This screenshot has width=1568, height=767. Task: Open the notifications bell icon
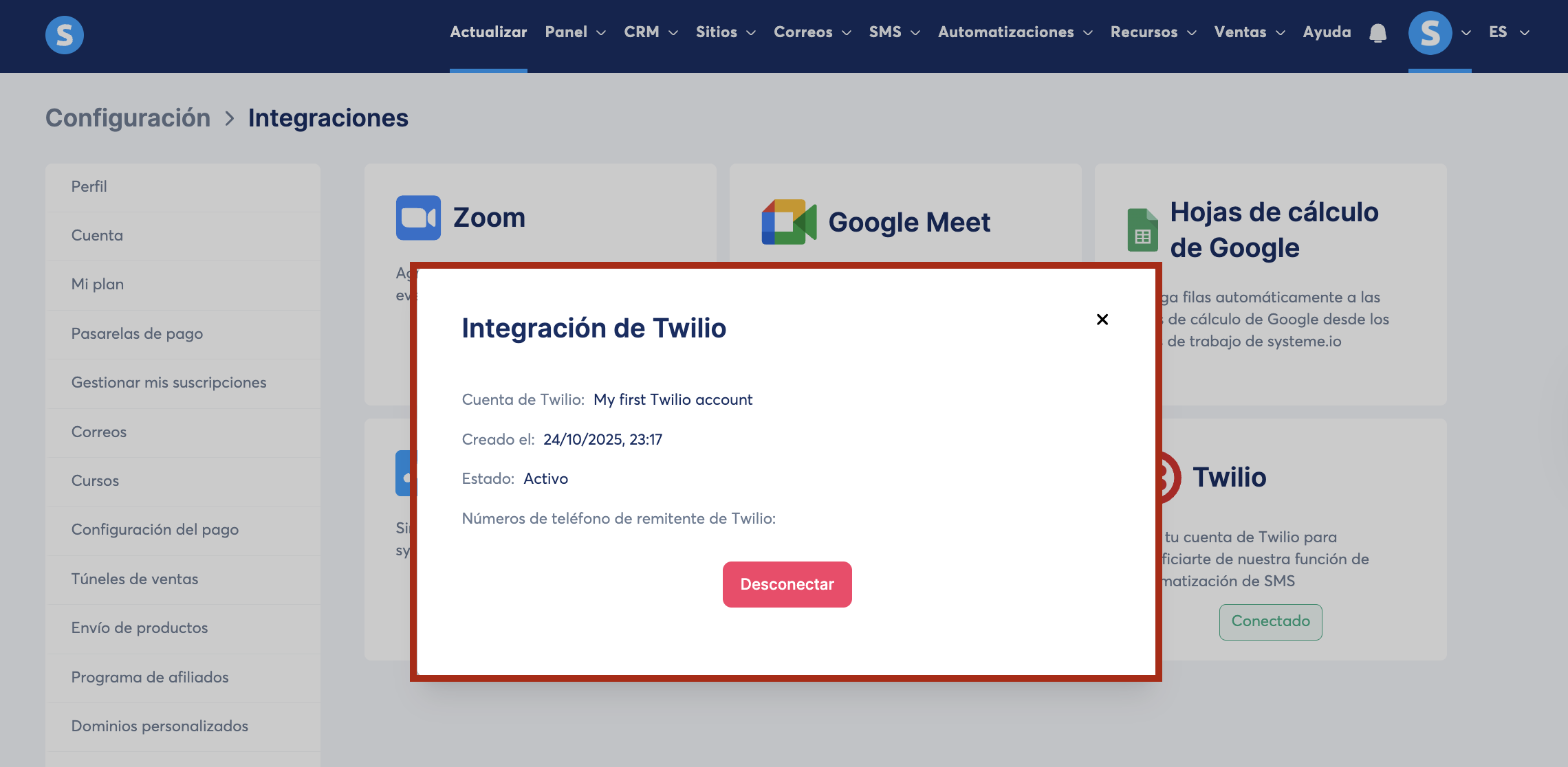(1378, 33)
